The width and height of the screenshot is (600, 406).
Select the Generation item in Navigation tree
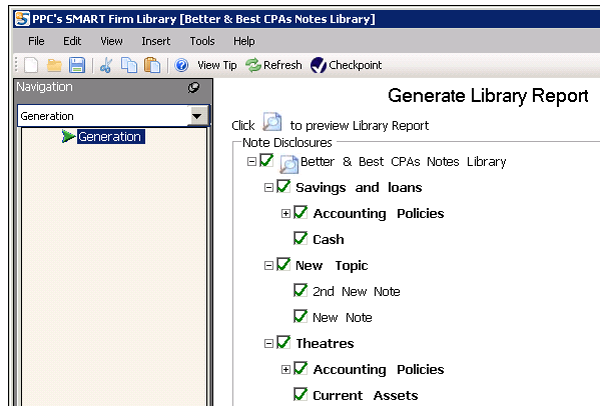tap(111, 137)
